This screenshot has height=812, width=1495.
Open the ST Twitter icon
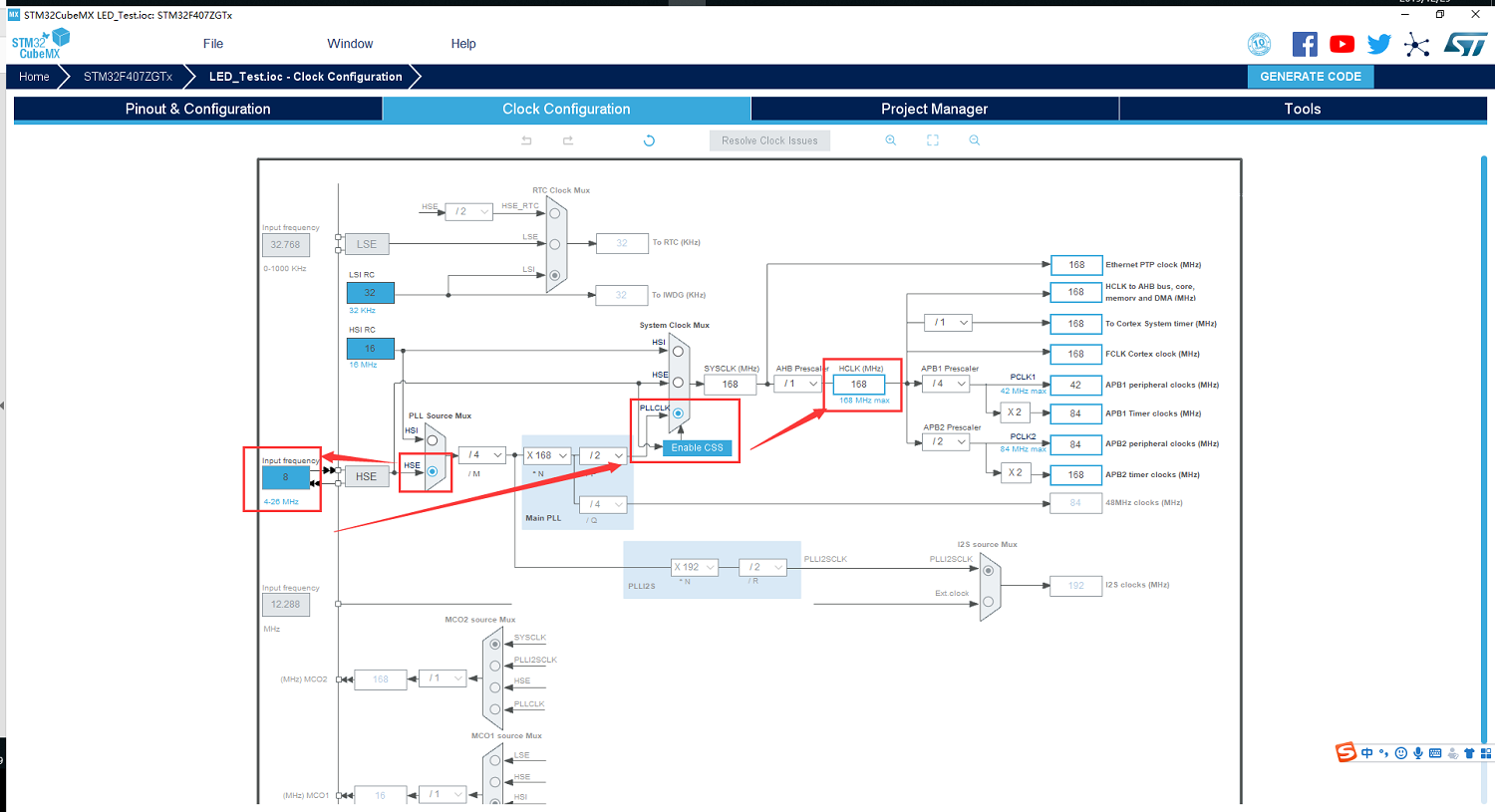point(1379,44)
